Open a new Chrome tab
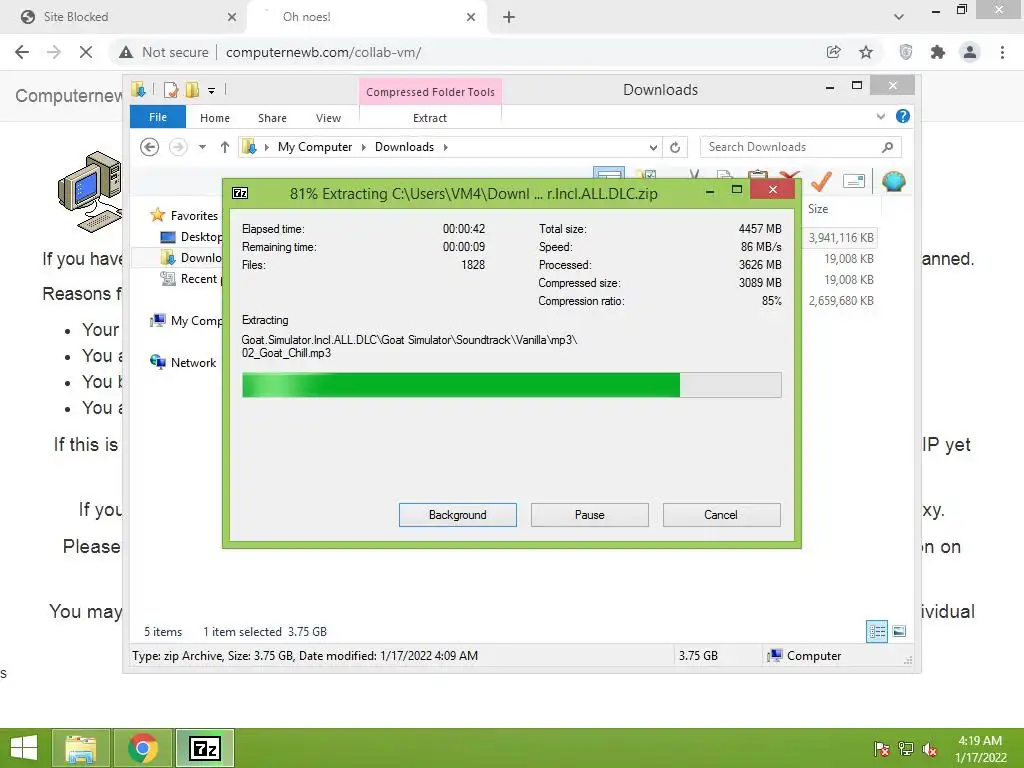This screenshot has width=1024, height=768. tap(509, 17)
